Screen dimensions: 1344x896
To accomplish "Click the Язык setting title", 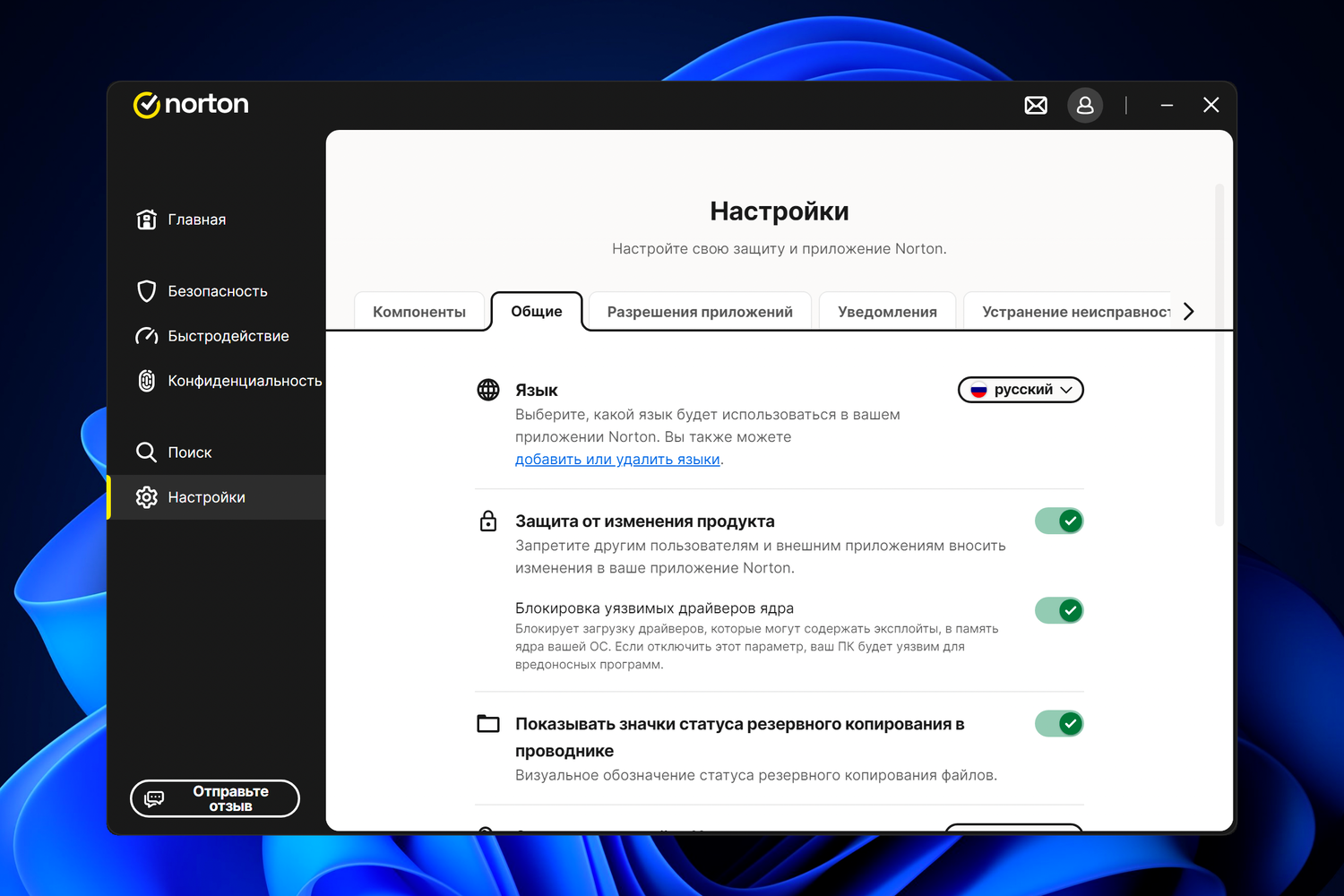I will (x=537, y=391).
